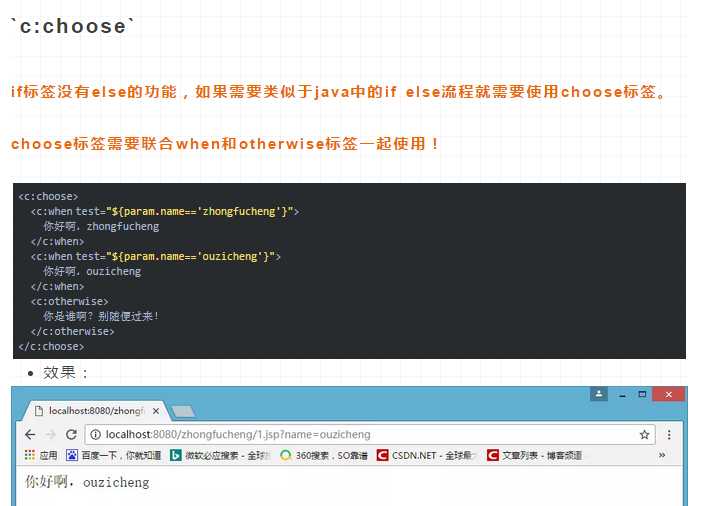Bookmark the page with the star icon

644,434
